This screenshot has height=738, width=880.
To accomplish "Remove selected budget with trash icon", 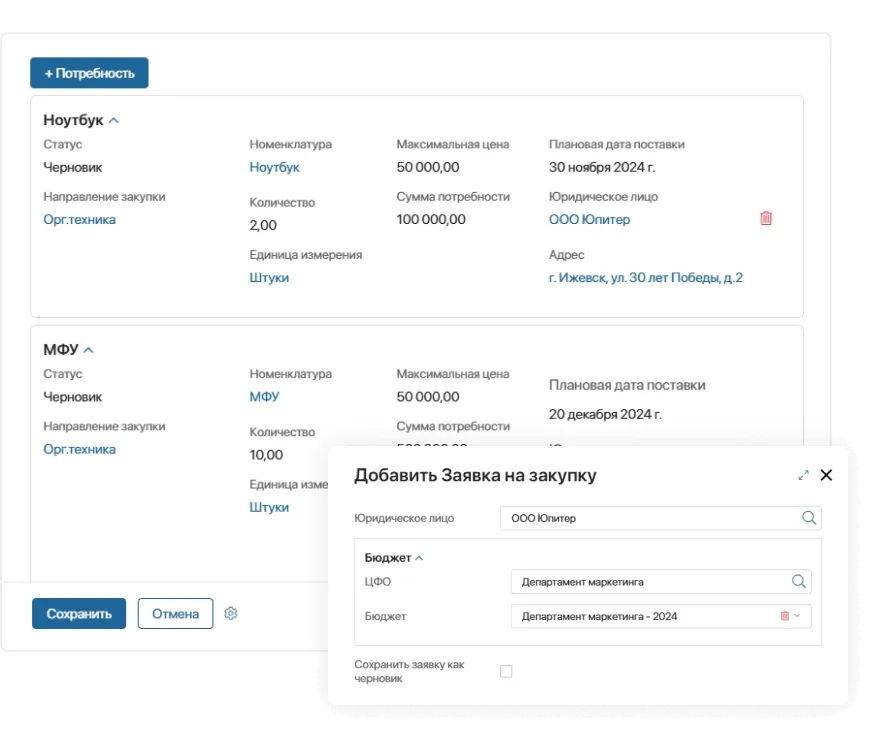I will pyautogui.click(x=784, y=616).
